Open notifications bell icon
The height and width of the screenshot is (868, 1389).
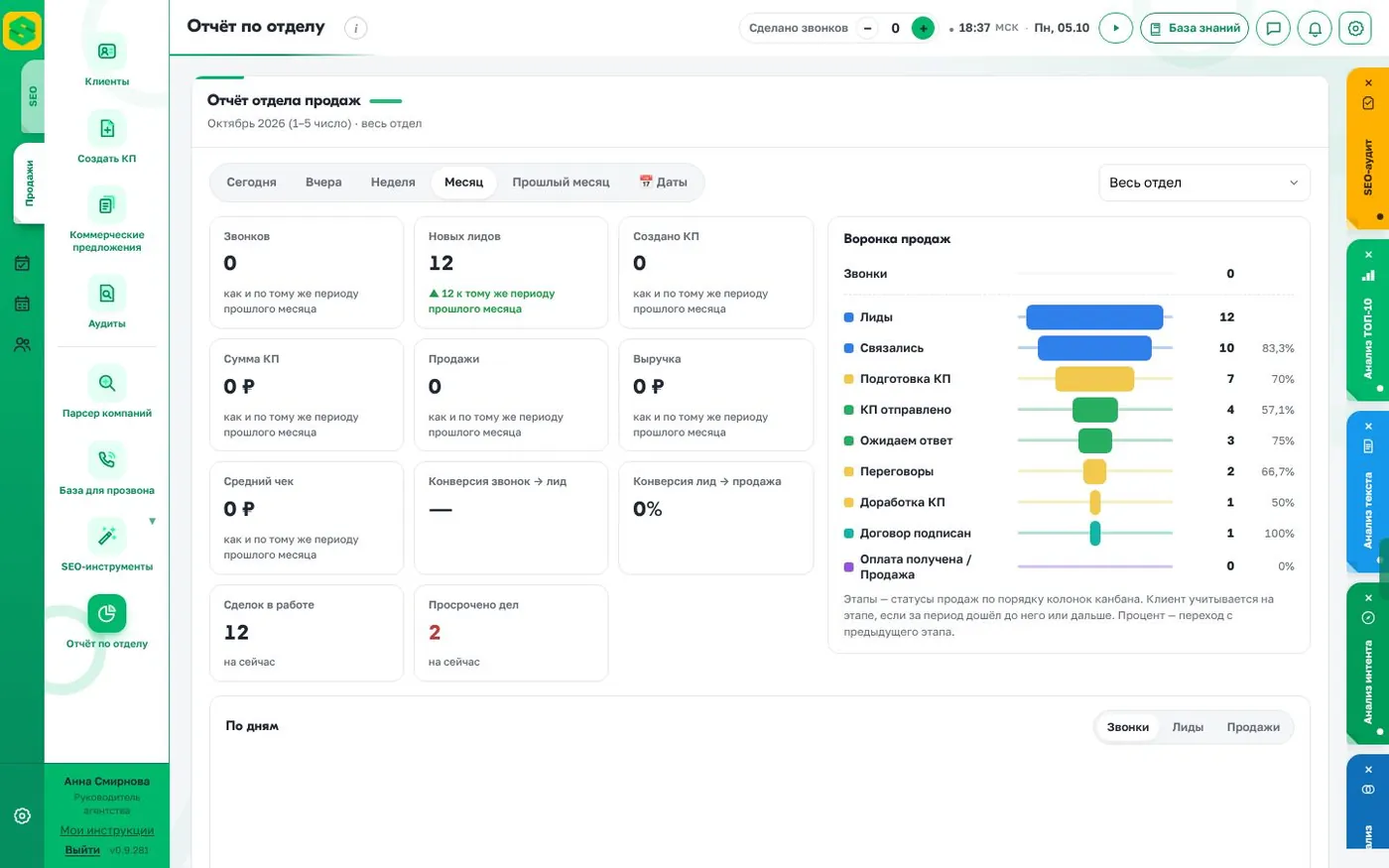pos(1315,28)
